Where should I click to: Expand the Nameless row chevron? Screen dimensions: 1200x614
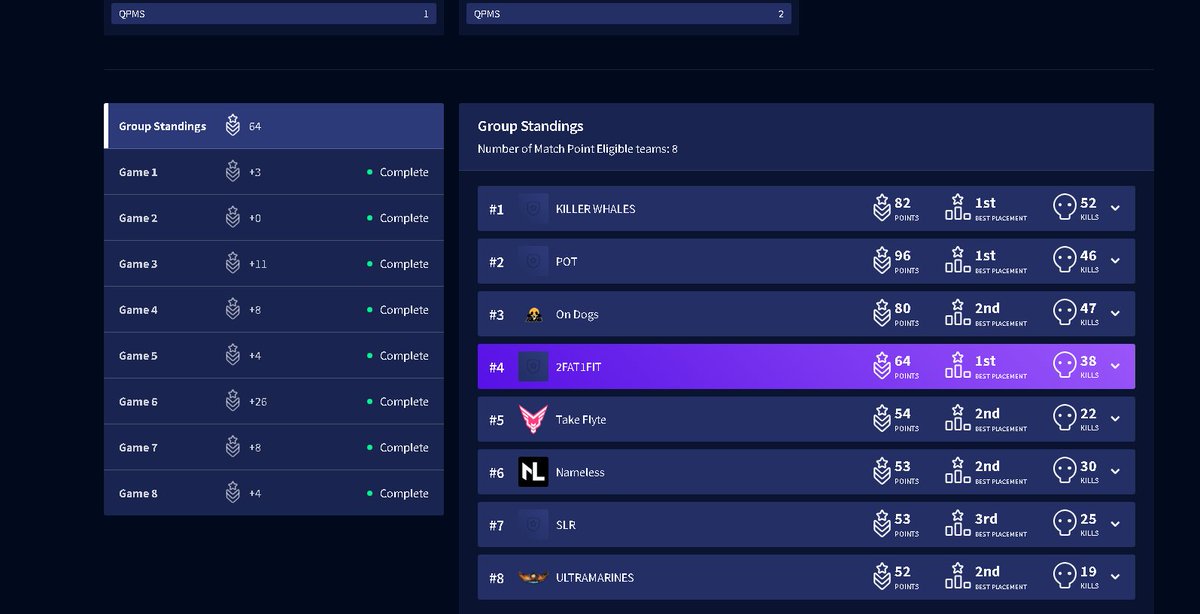pos(1115,472)
